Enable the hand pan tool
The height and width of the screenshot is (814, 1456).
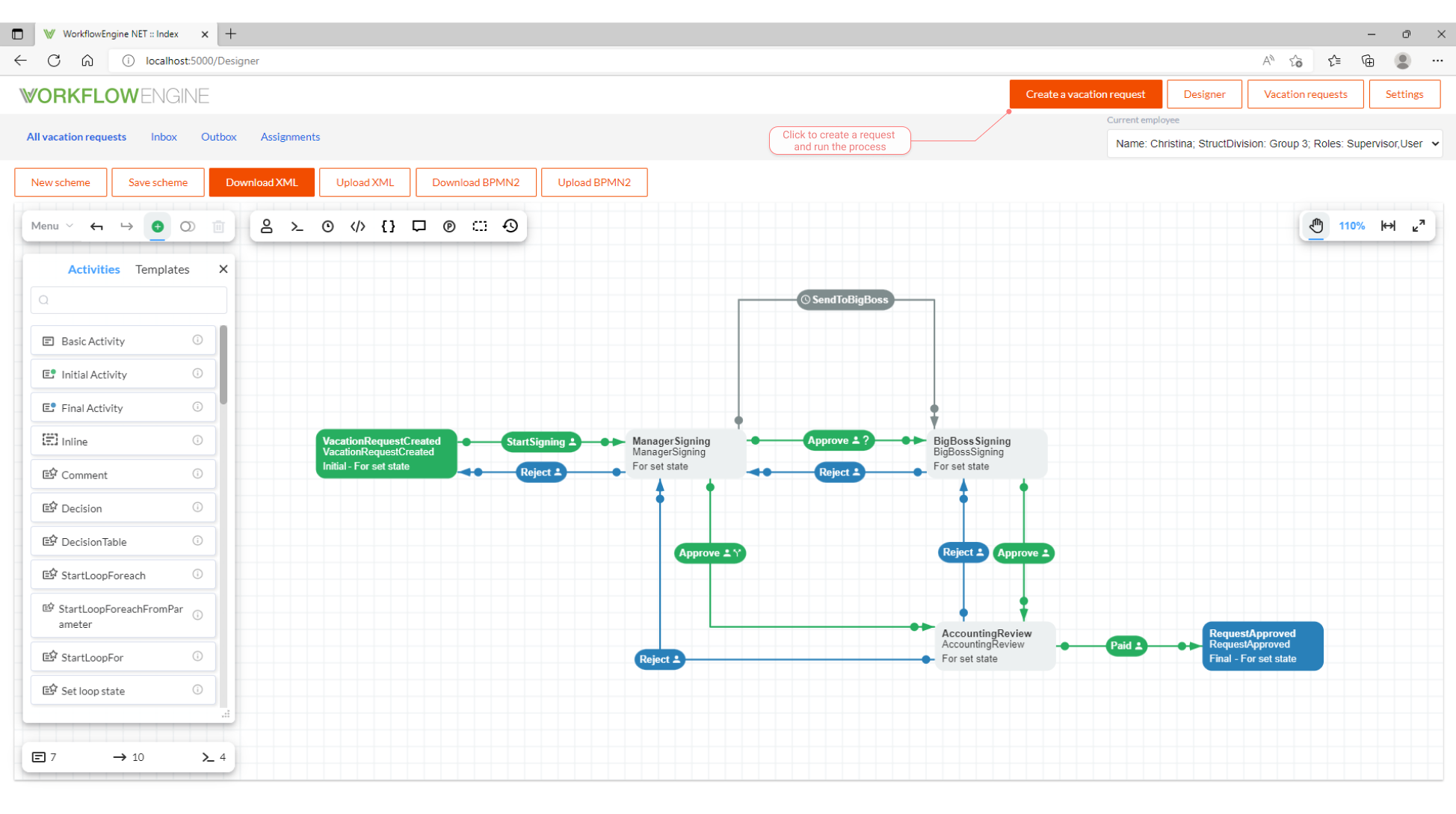point(1315,225)
